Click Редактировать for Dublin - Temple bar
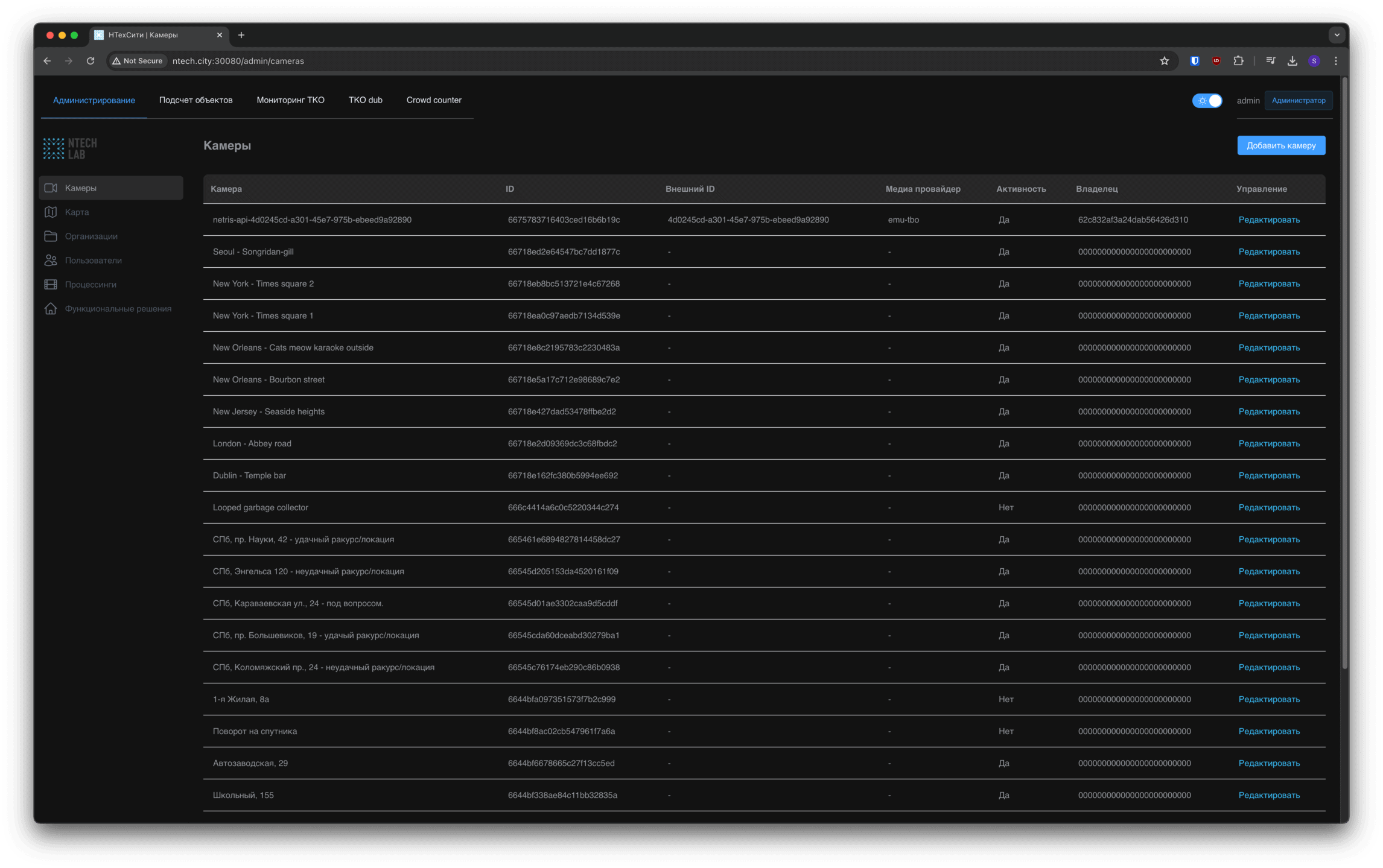 point(1268,476)
